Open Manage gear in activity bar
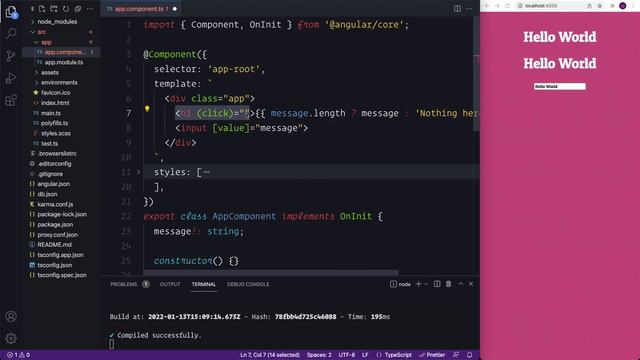The height and width of the screenshot is (360, 640). coord(11,338)
